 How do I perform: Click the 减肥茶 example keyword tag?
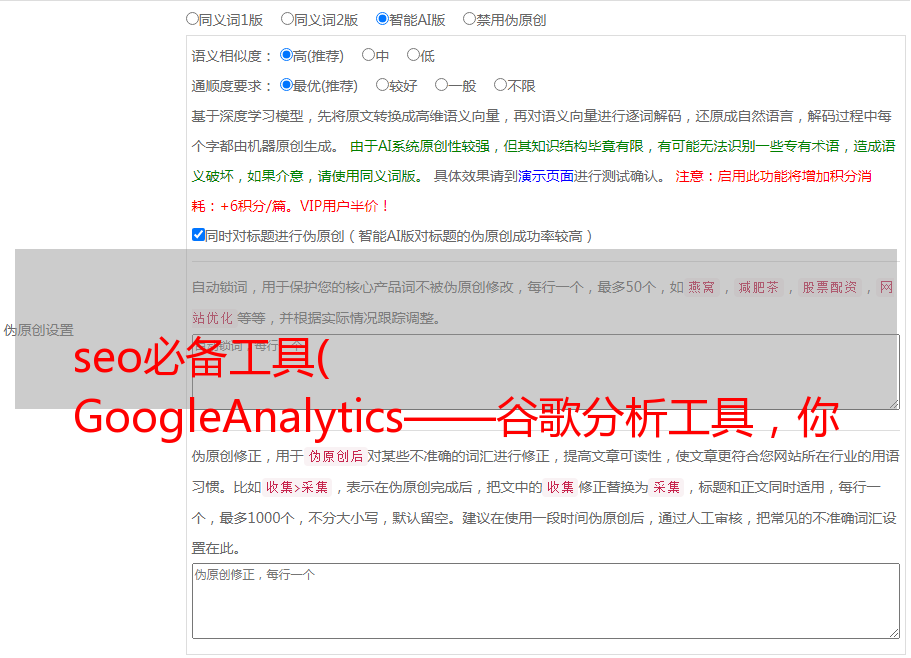pyautogui.click(x=758, y=287)
